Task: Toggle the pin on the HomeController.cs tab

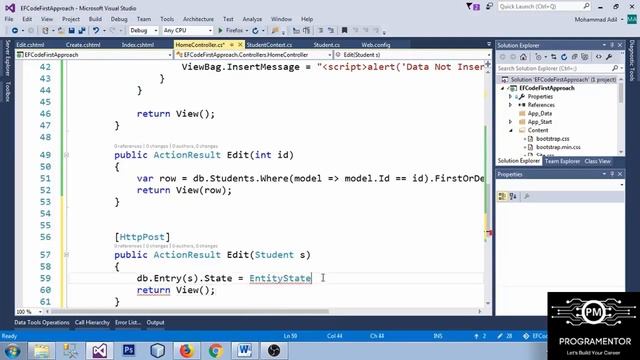Action: (231, 44)
